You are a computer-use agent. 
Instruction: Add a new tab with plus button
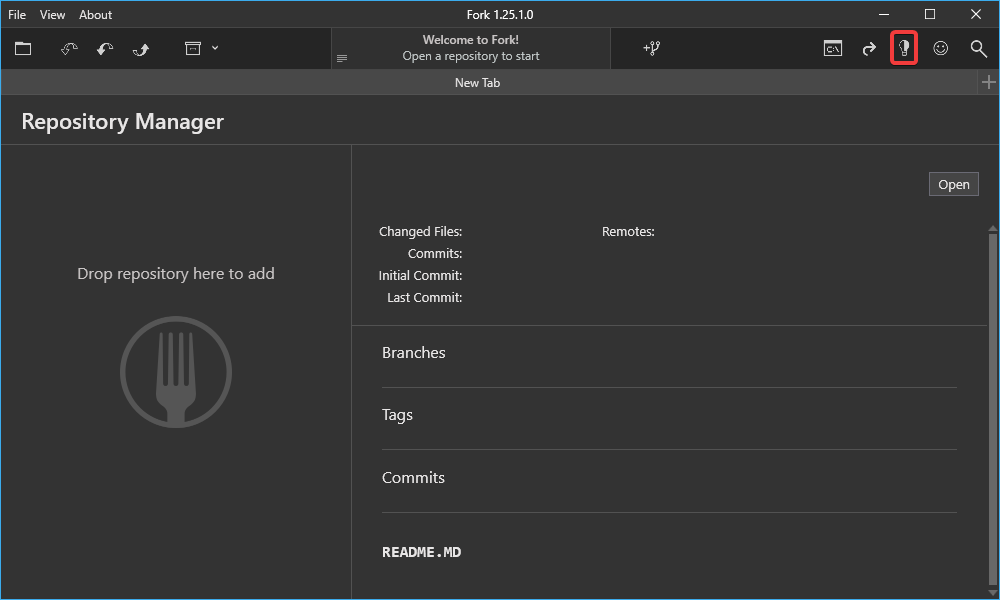(989, 82)
